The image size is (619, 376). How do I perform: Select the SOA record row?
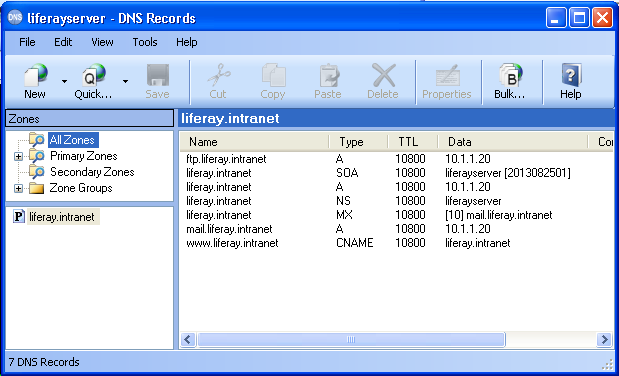pos(397,173)
